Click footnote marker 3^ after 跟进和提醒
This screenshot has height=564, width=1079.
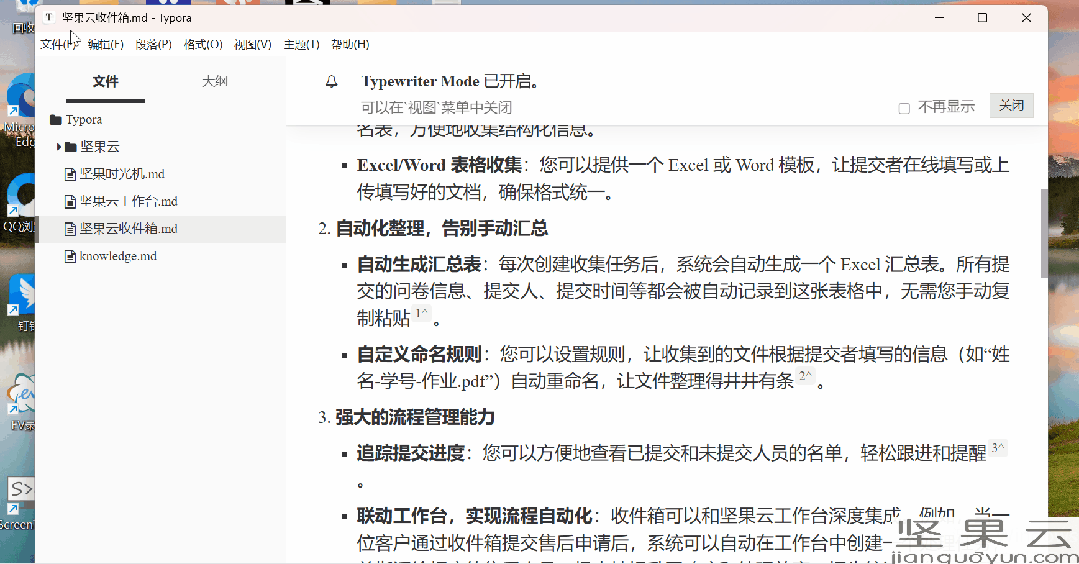998,448
